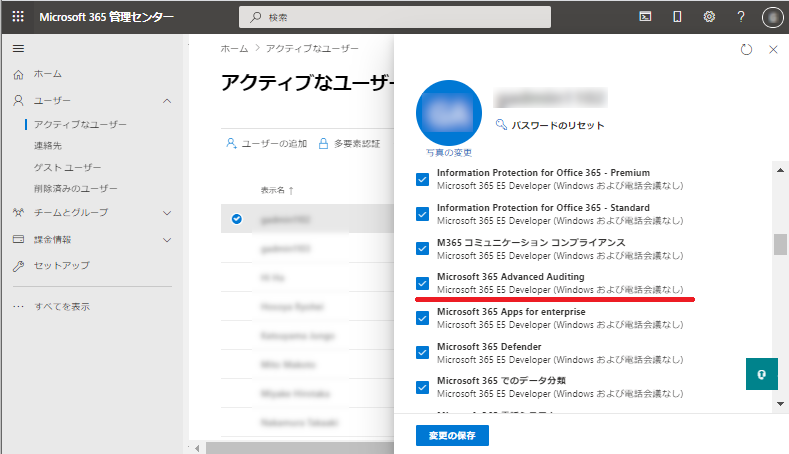Click ホーム breadcrumb link
Screen dimensions: 789x454
(234, 48)
